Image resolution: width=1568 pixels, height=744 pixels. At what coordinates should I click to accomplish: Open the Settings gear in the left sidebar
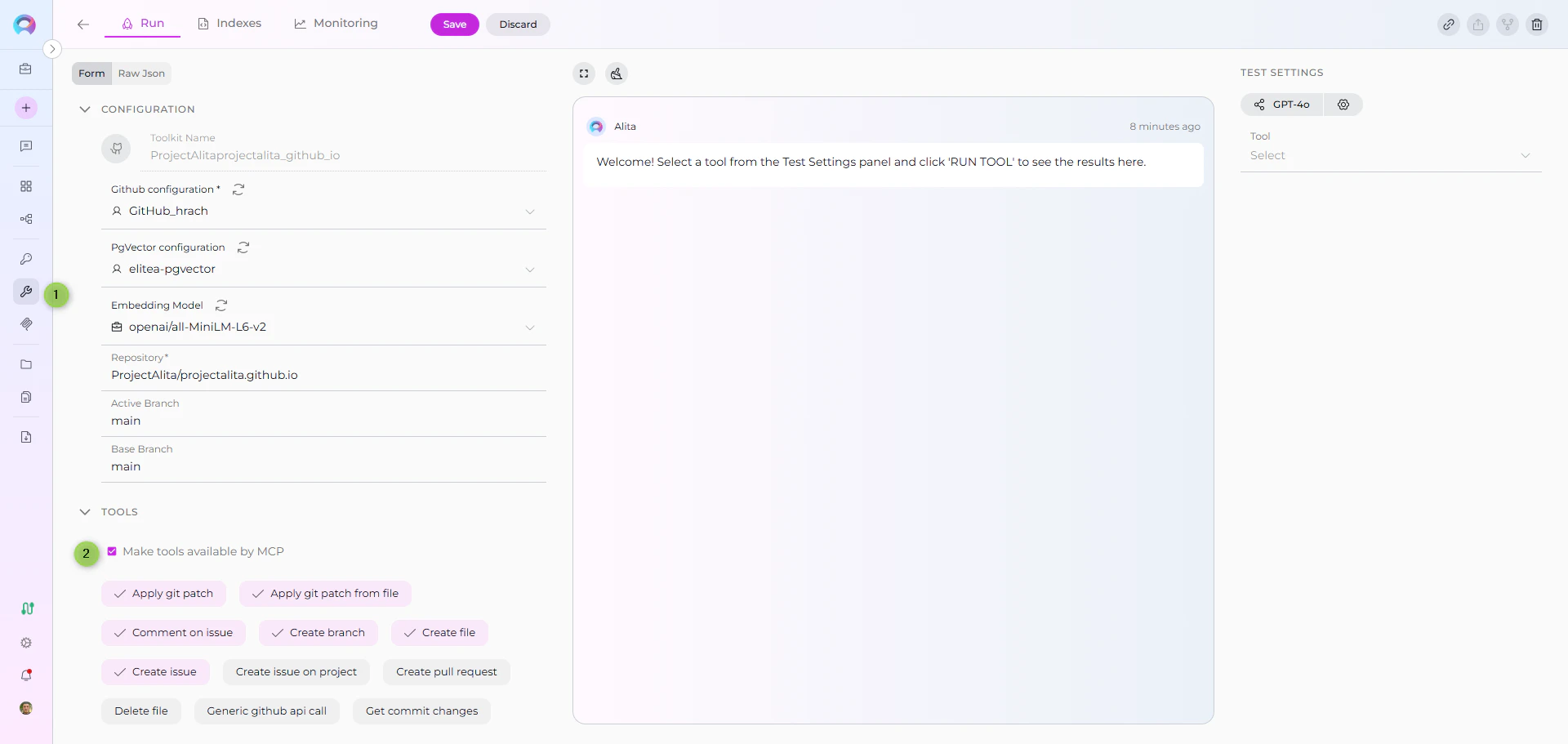(x=26, y=644)
